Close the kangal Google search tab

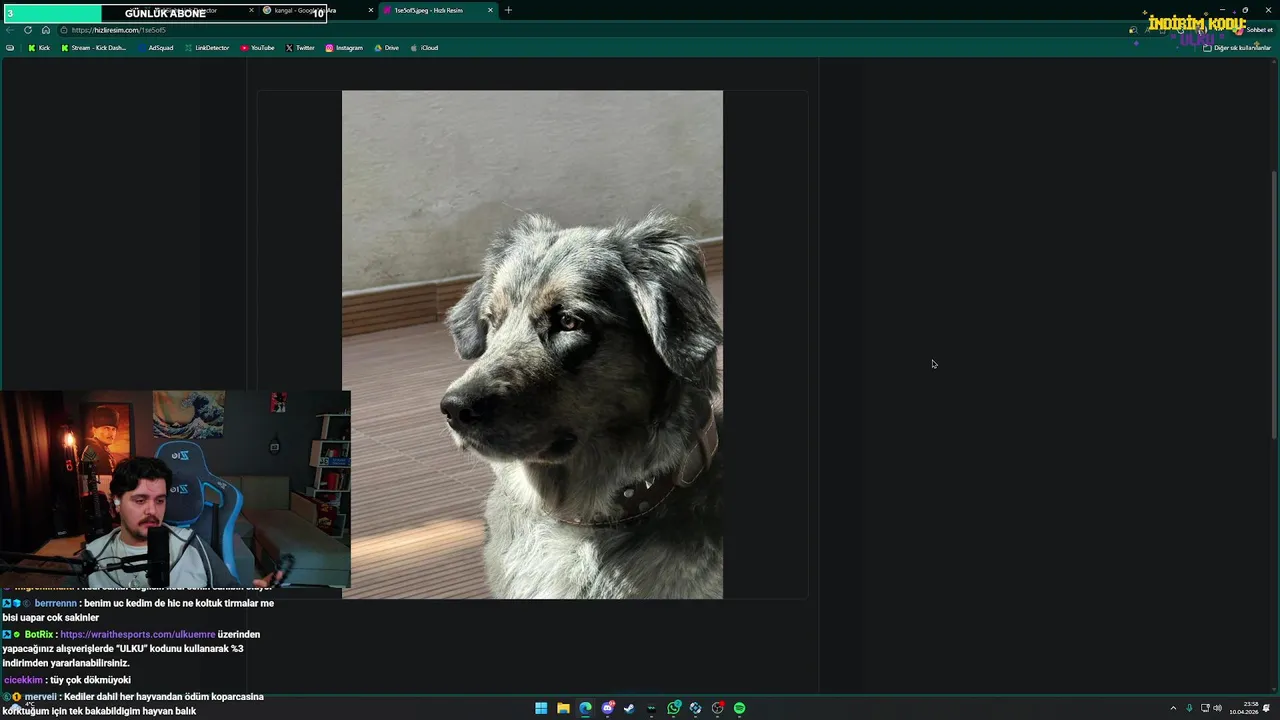click(x=371, y=10)
